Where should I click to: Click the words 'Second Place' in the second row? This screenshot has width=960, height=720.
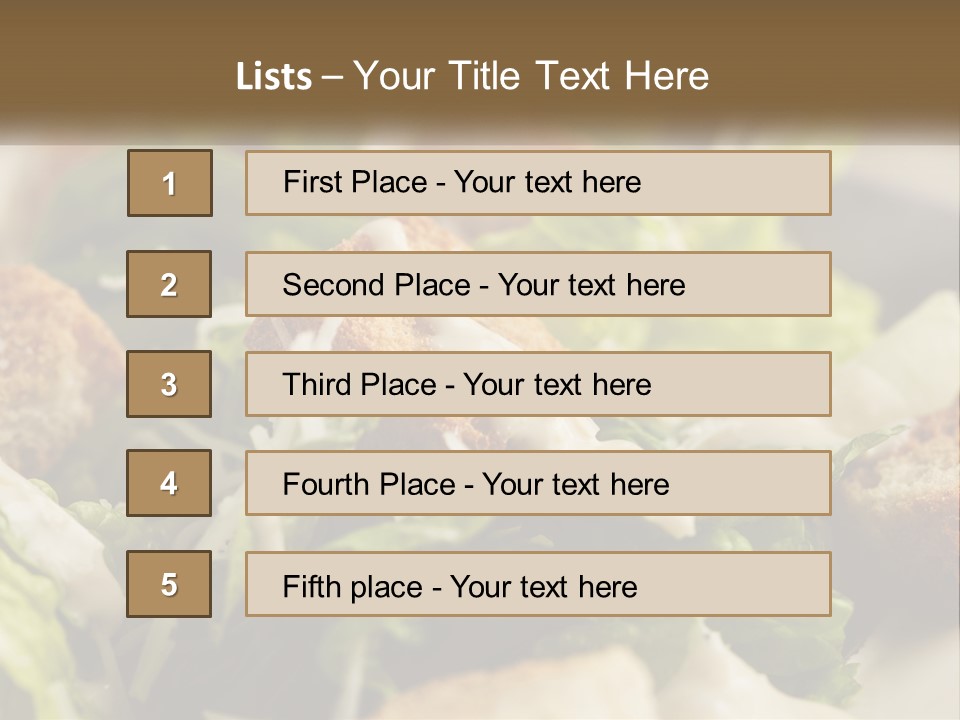[377, 285]
